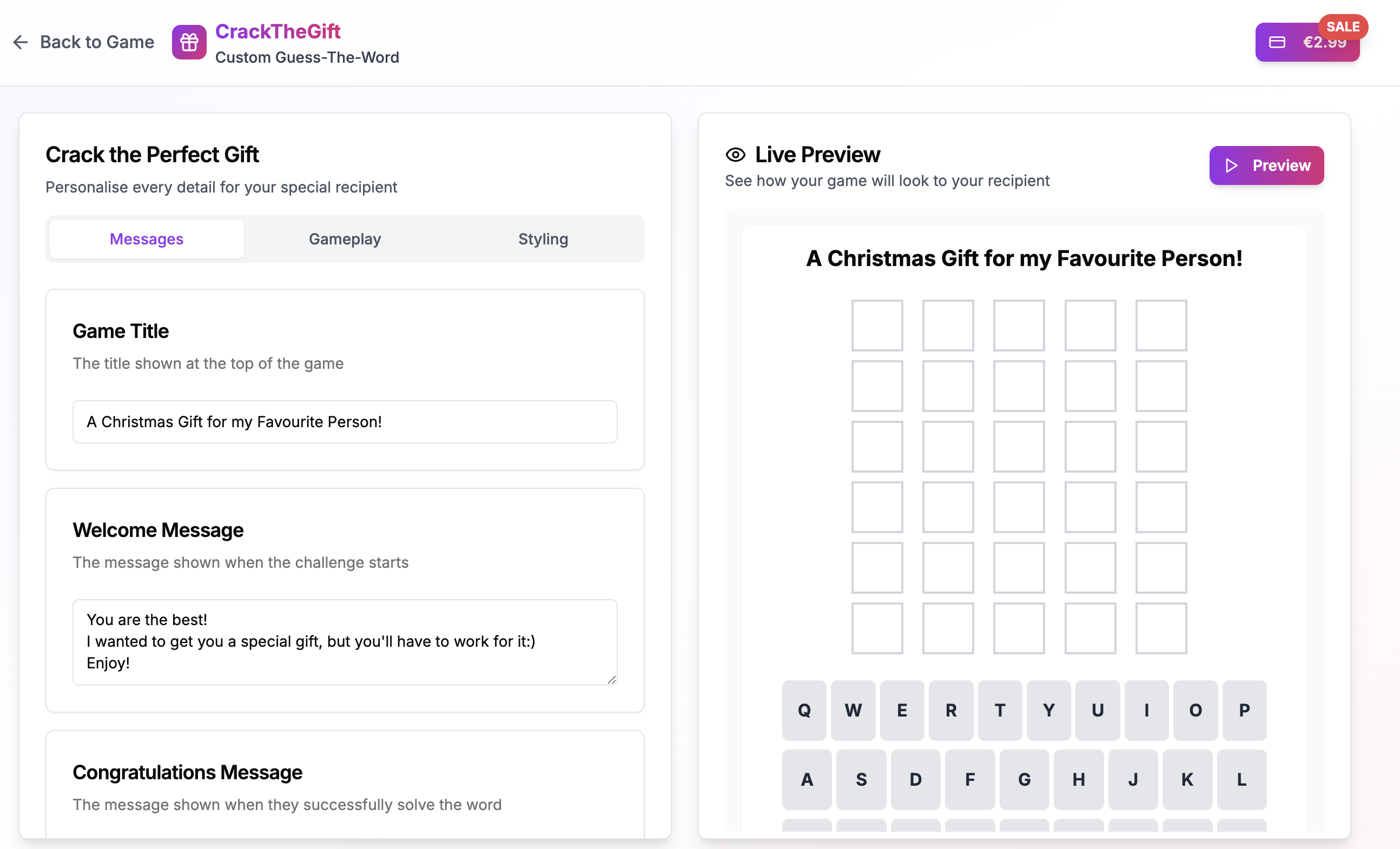The image size is (1400, 849).
Task: Click the textarea resize handle
Action: [612, 679]
